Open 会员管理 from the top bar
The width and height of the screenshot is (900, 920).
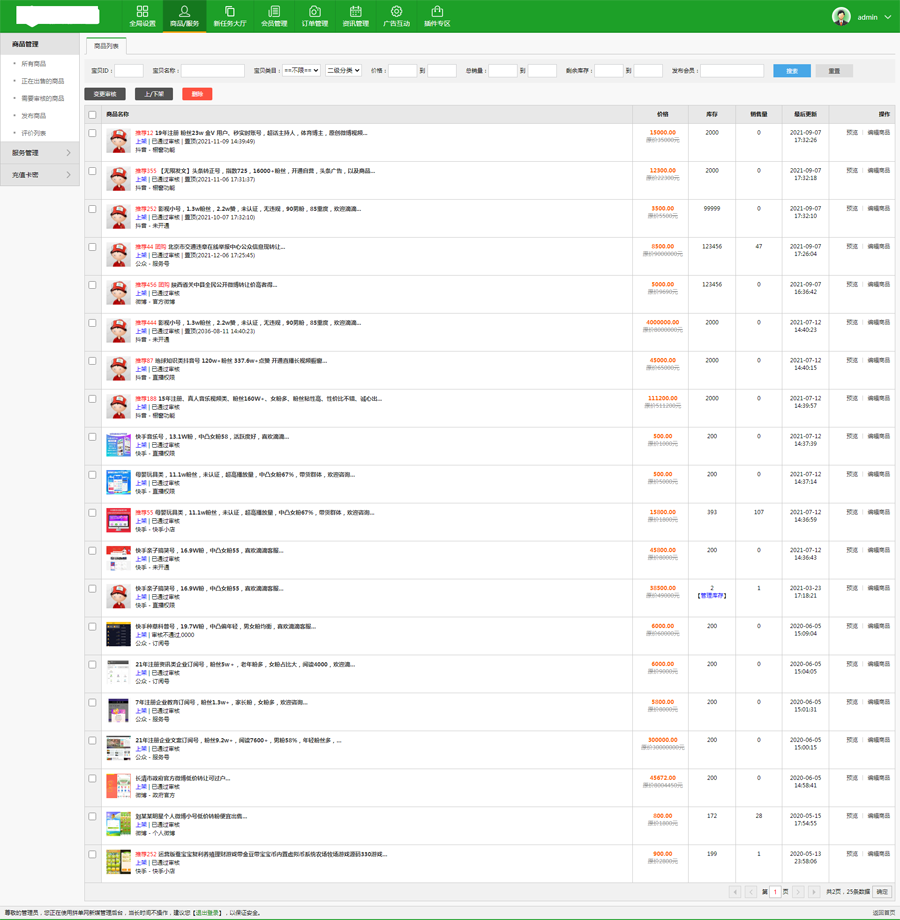click(273, 16)
